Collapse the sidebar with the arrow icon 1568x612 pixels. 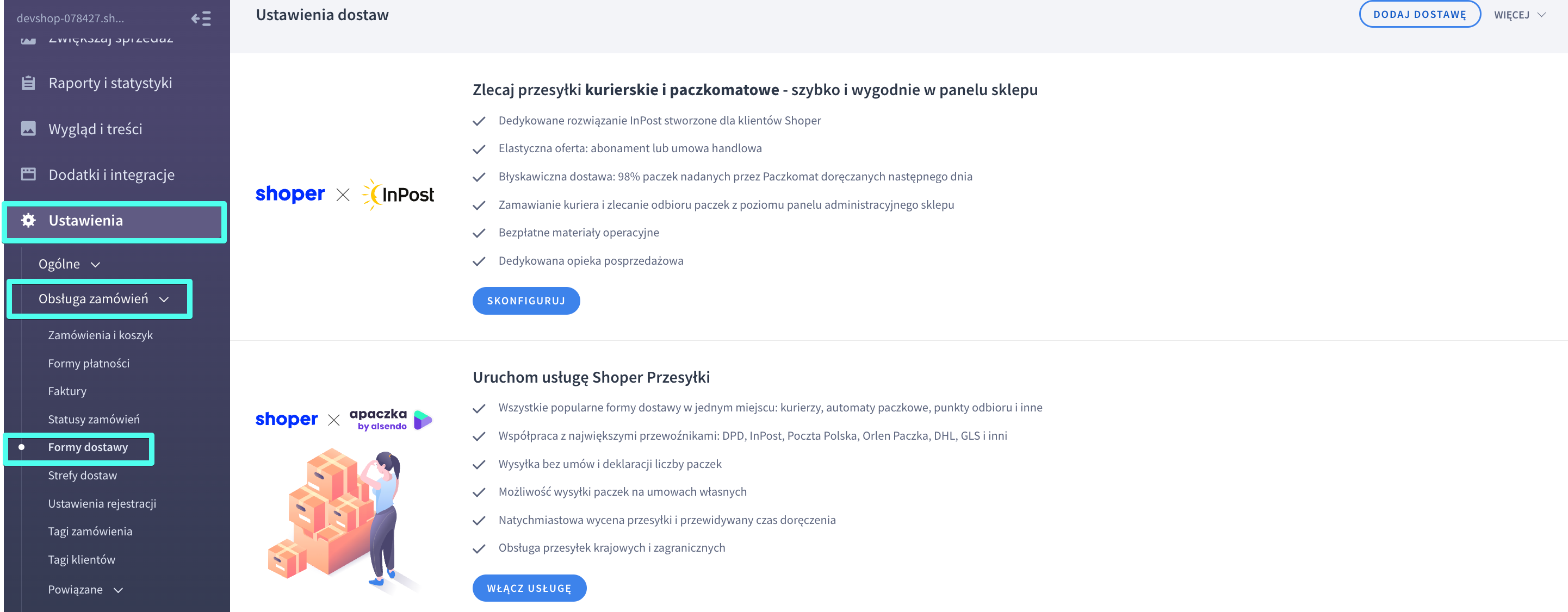[x=201, y=19]
